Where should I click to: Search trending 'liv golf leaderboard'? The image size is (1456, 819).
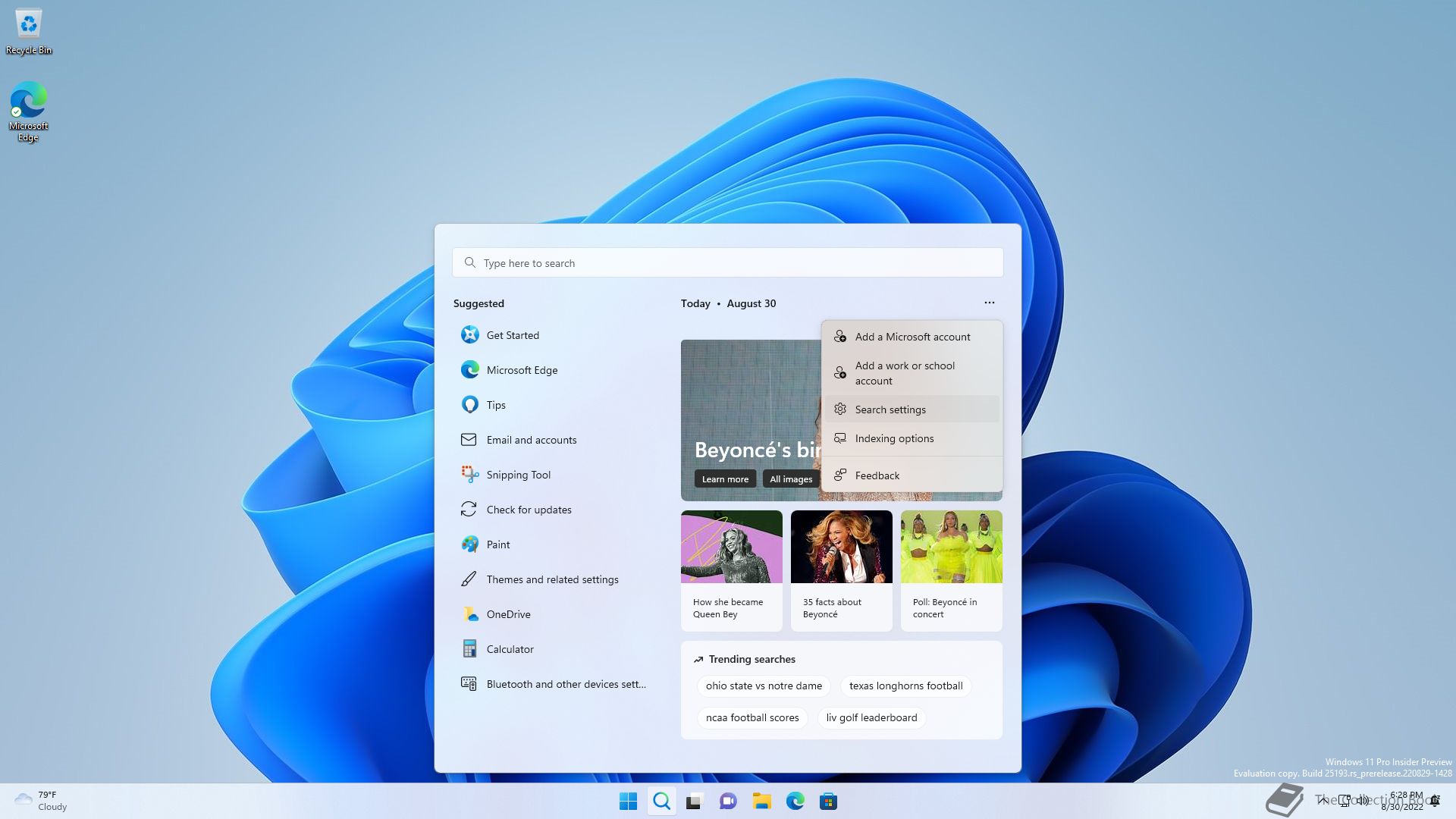[x=871, y=717]
